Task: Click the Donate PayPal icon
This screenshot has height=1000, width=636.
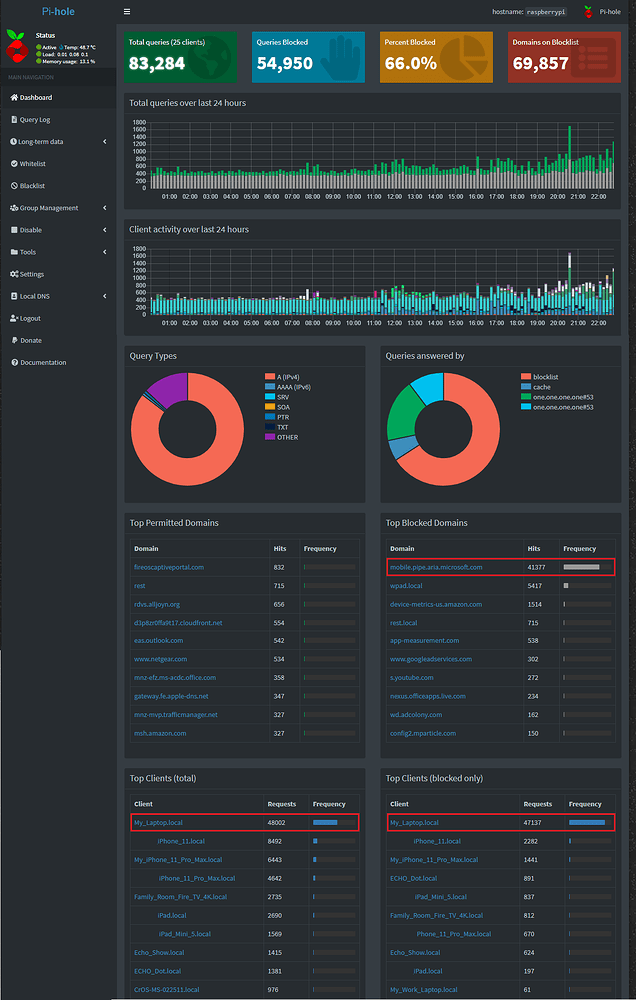Action: (14, 340)
